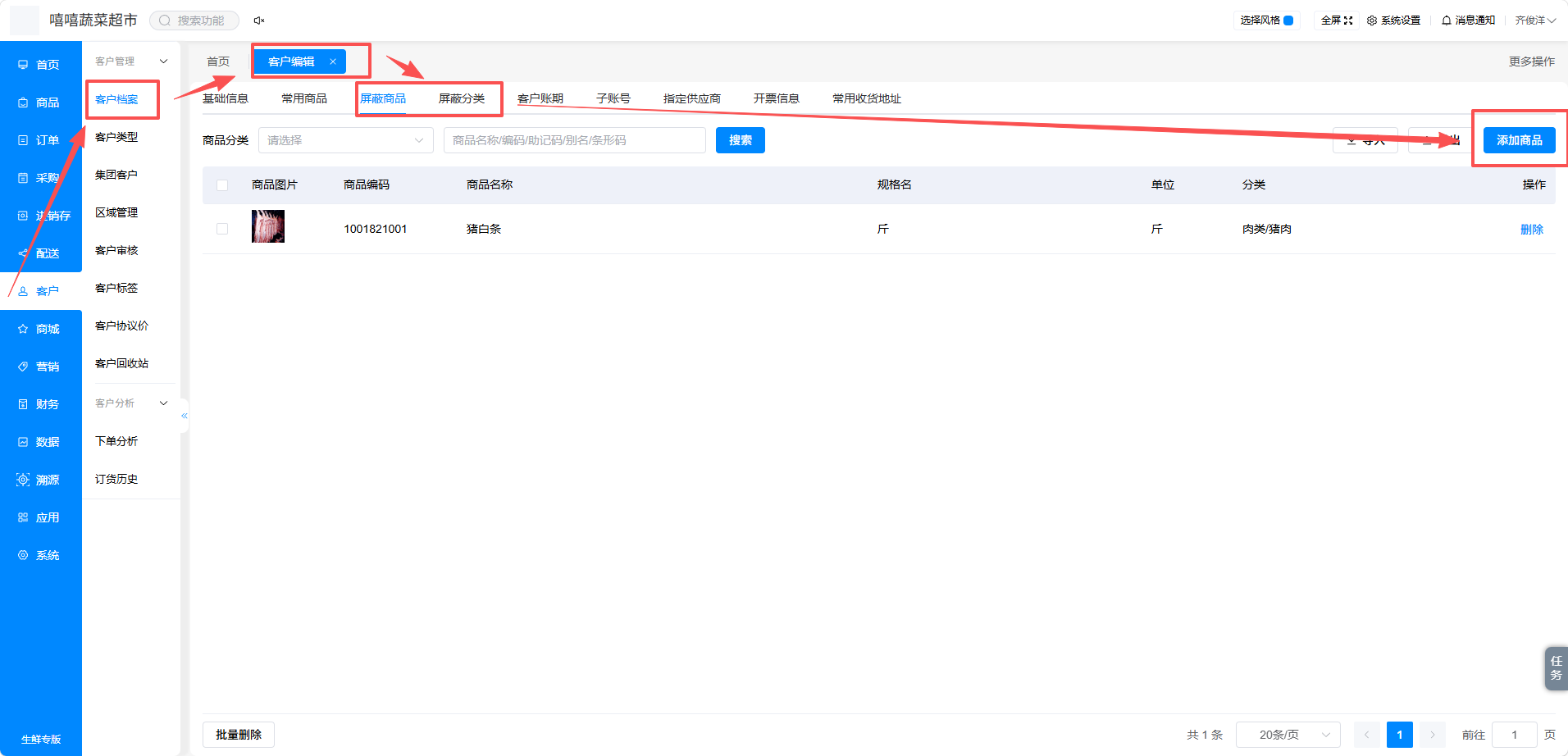Open the 营销 sidebar module

[x=40, y=367]
